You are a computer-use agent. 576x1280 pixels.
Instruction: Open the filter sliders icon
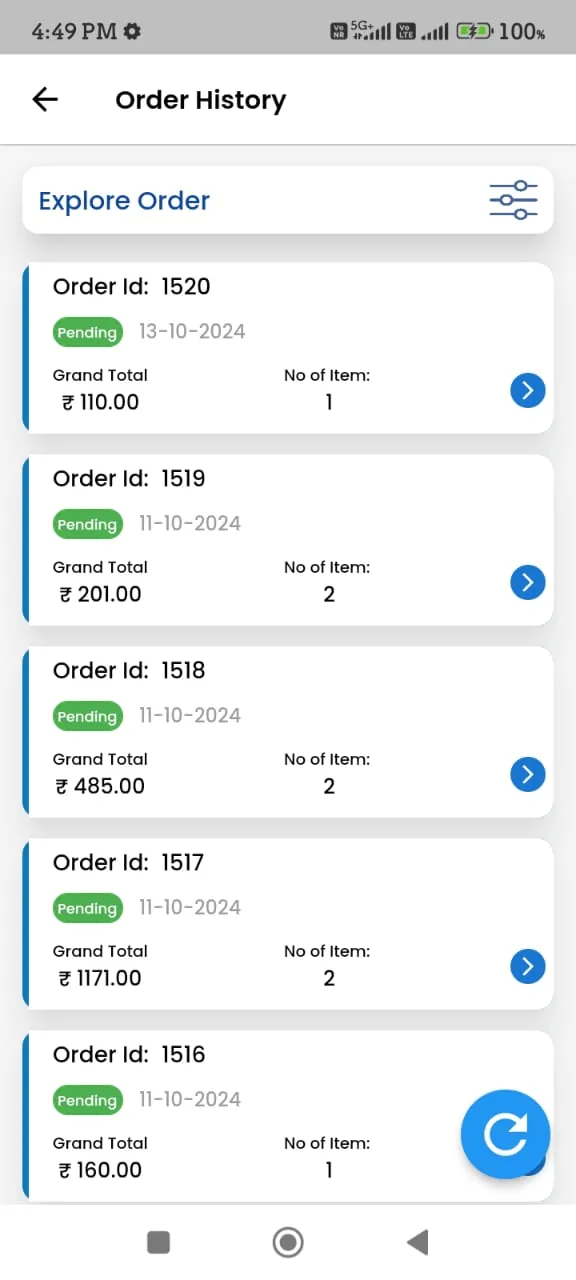(514, 200)
